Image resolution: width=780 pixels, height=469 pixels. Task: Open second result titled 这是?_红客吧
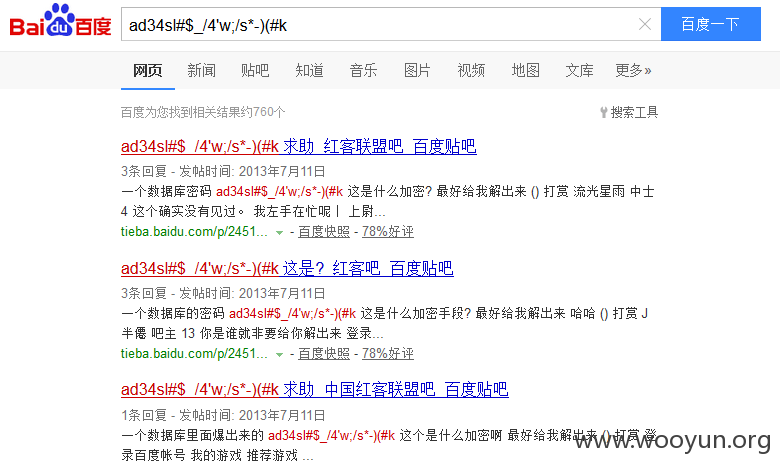point(287,269)
